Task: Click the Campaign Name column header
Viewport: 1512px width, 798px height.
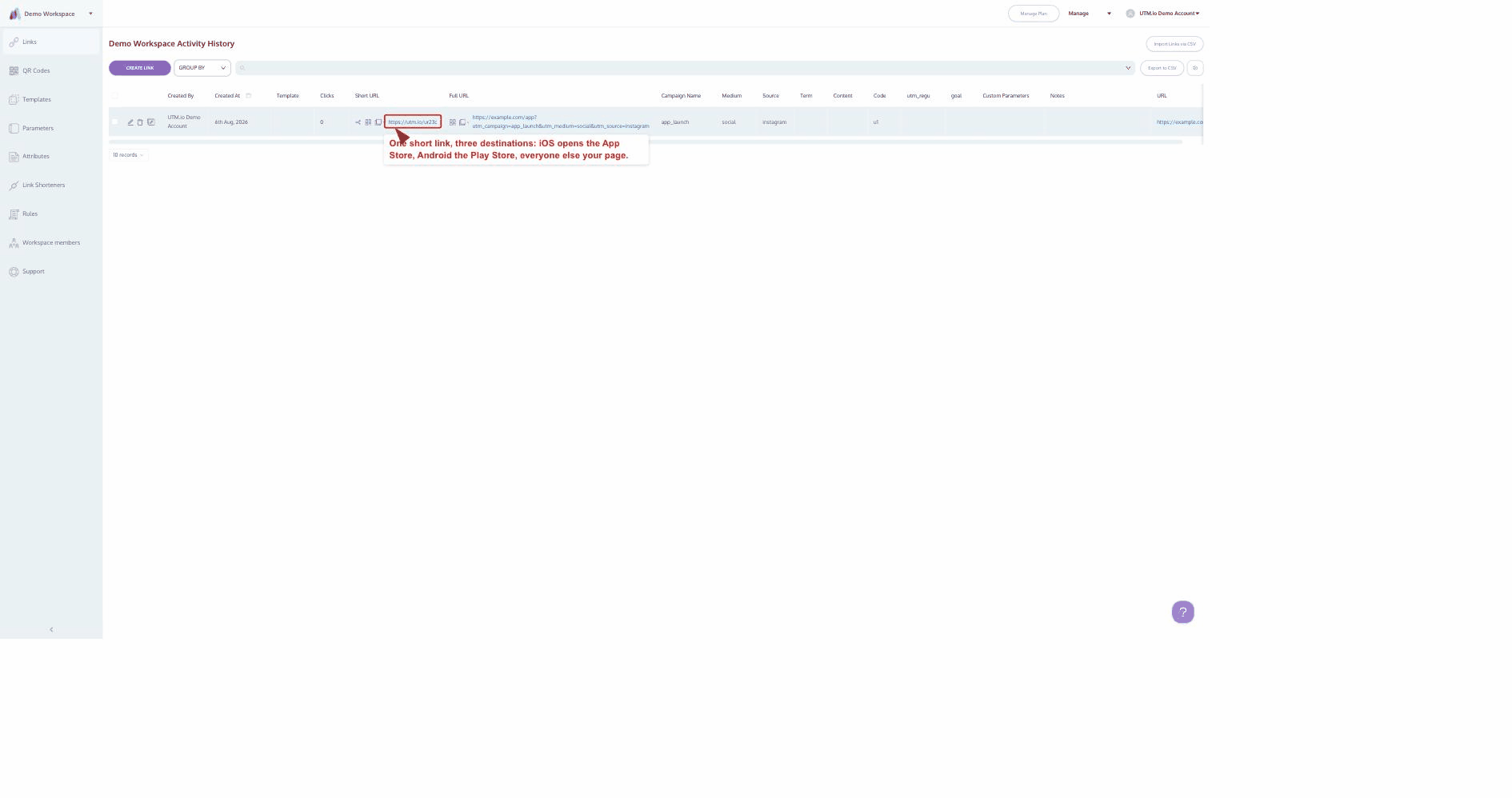Action: click(681, 96)
